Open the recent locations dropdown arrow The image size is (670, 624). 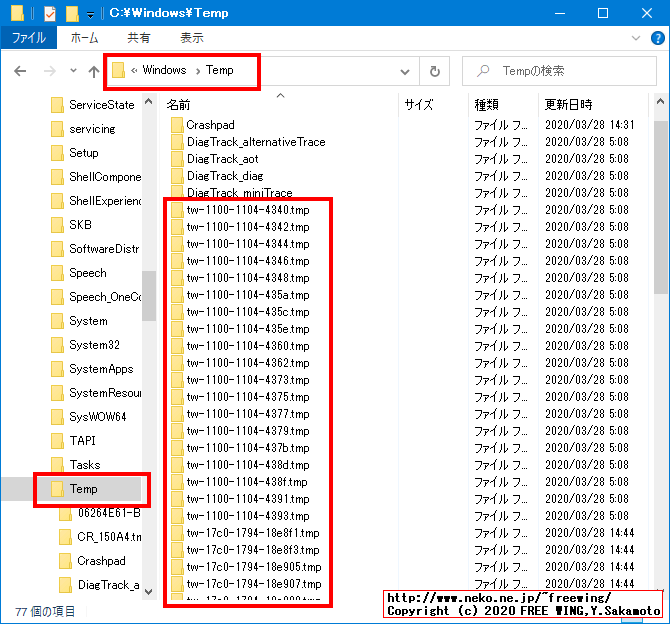(x=73, y=71)
